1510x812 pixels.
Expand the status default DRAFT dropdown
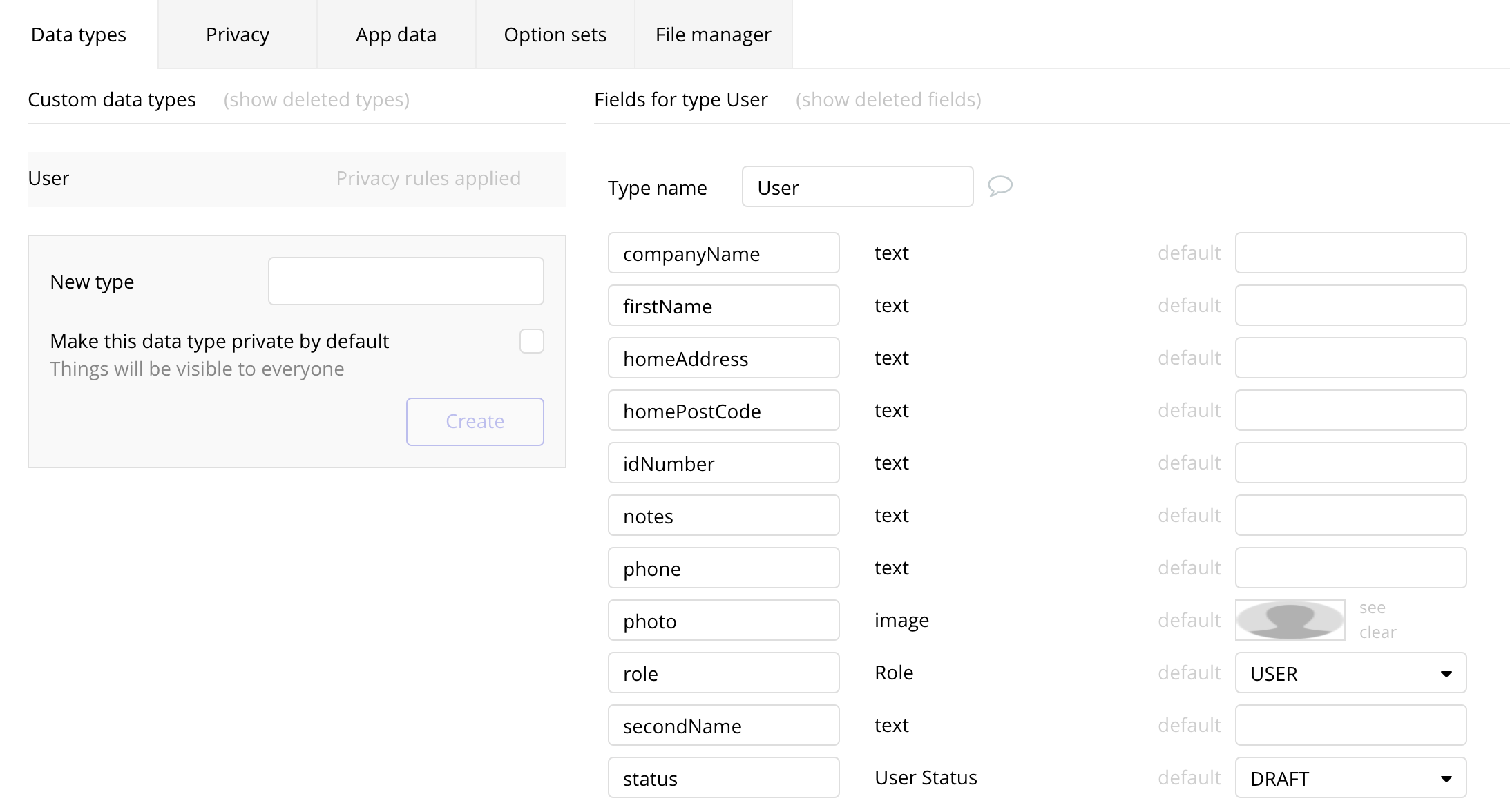[1350, 778]
